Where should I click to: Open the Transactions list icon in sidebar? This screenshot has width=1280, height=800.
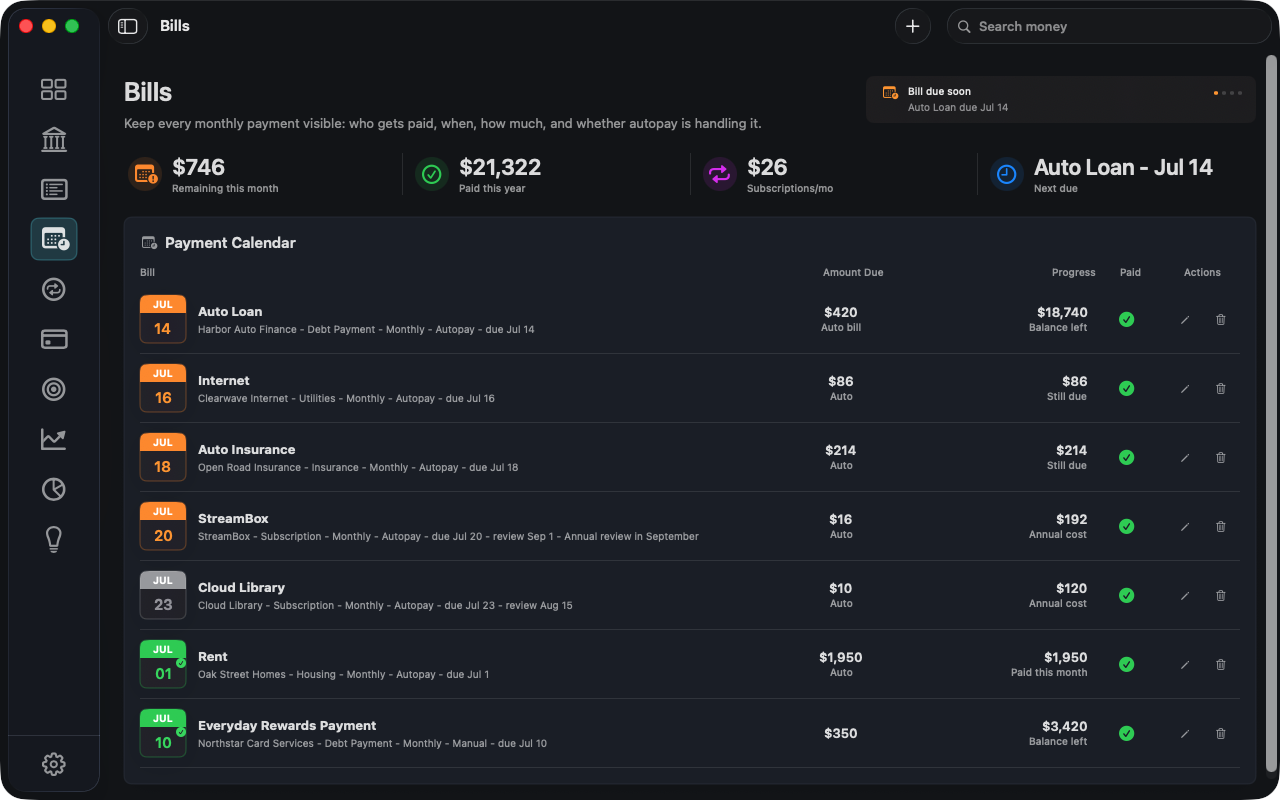54,189
